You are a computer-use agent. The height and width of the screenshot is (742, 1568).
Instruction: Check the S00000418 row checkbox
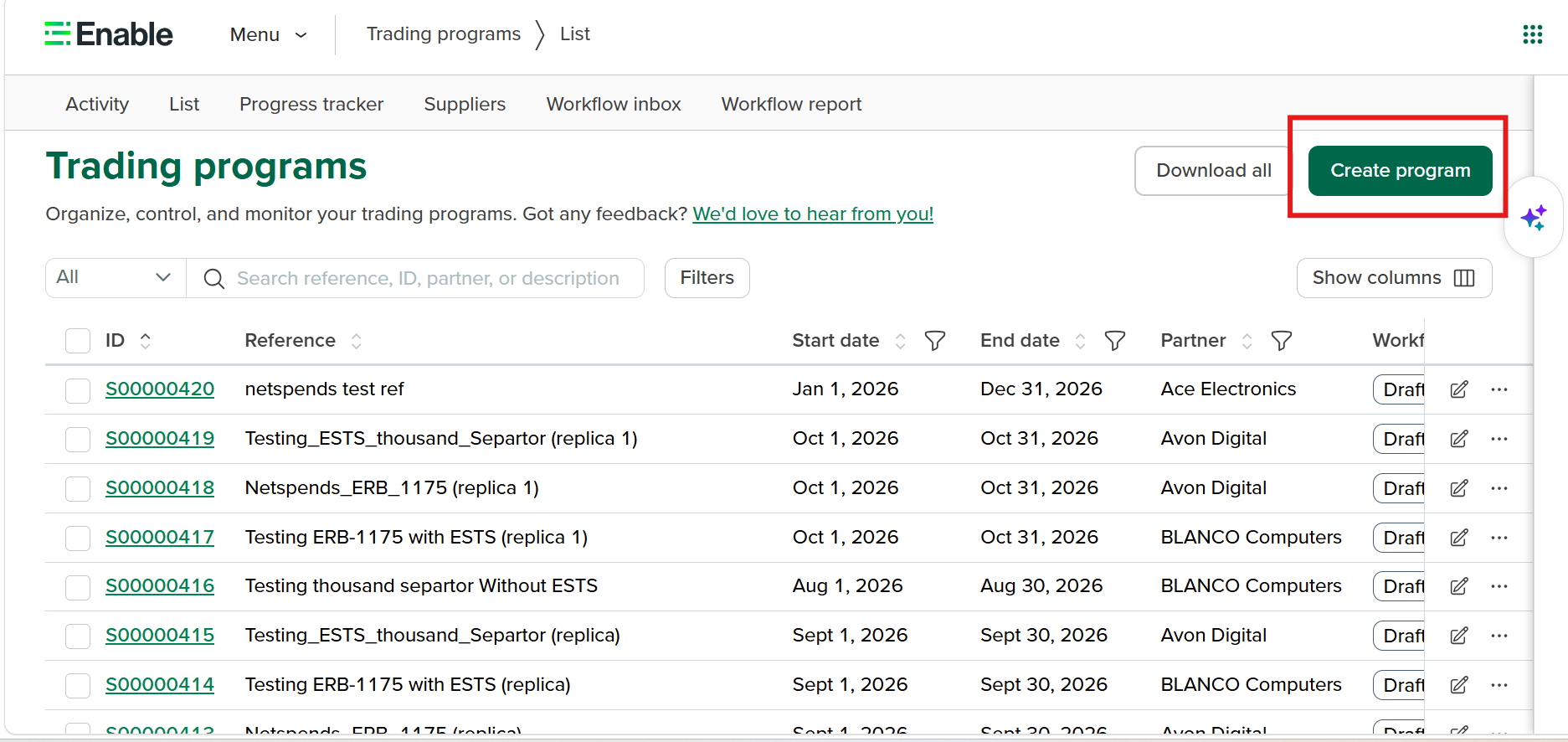coord(78,489)
